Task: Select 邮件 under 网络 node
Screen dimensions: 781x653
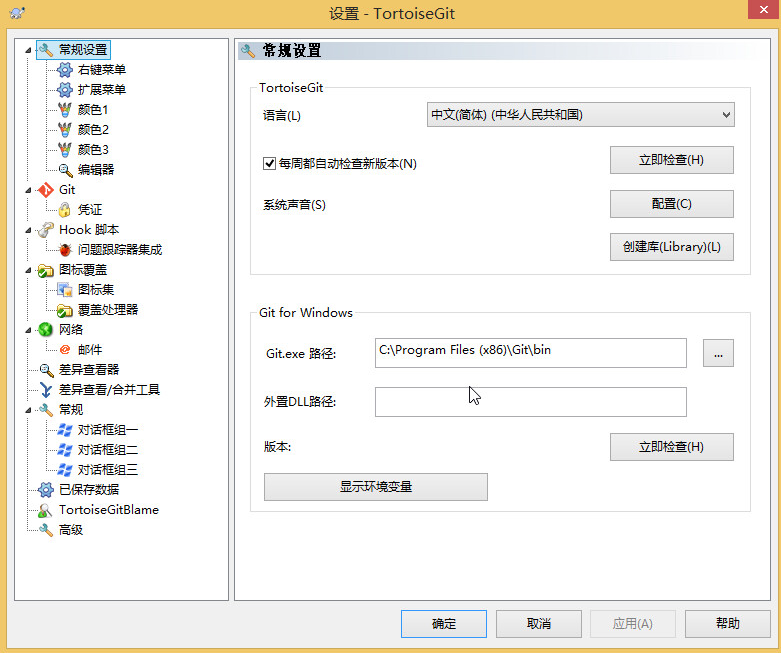Action: (x=90, y=350)
